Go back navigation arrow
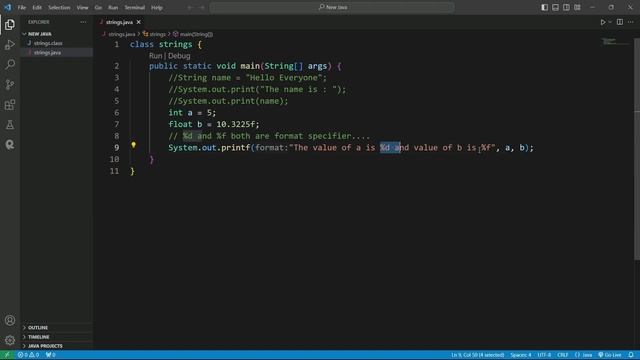 [x=190, y=7]
